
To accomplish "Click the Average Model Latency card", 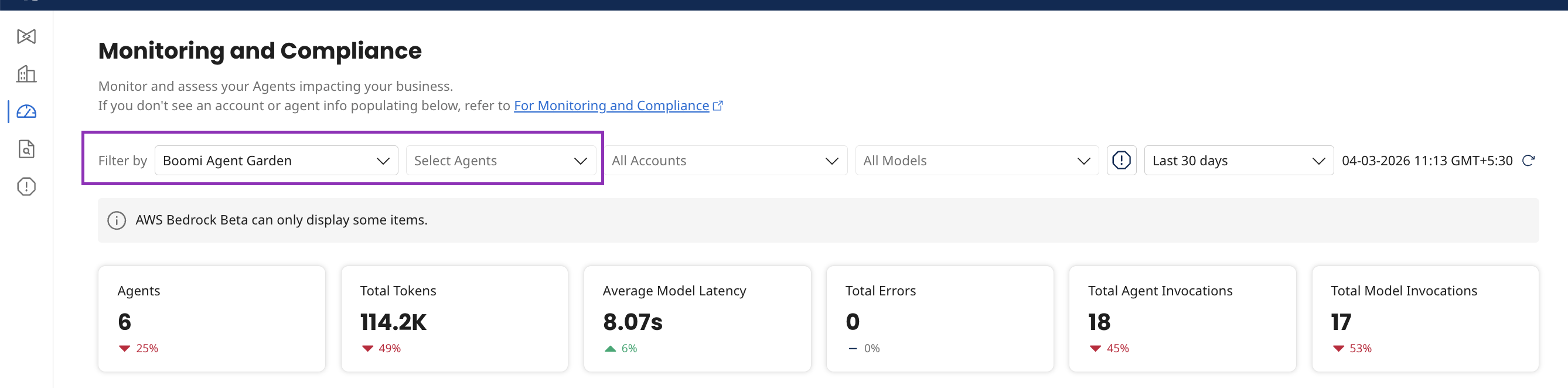I will pyautogui.click(x=696, y=319).
